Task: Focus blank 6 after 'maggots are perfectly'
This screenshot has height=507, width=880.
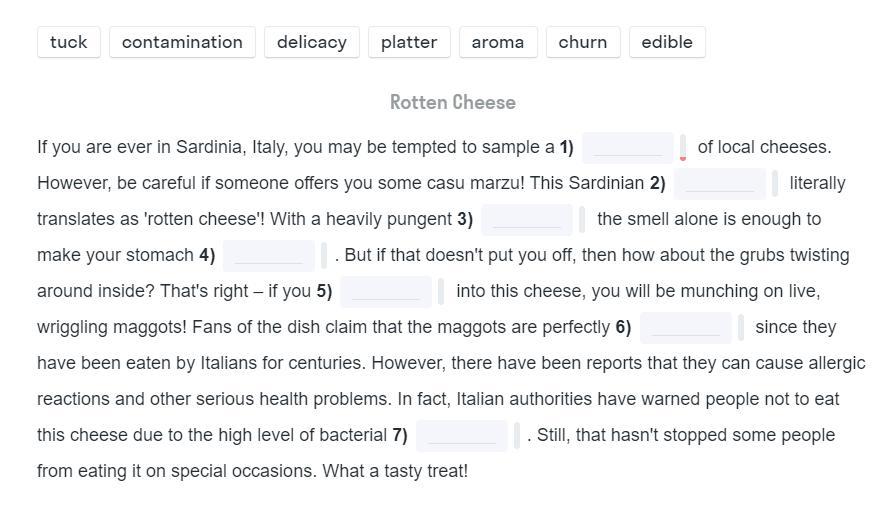Action: click(x=685, y=328)
